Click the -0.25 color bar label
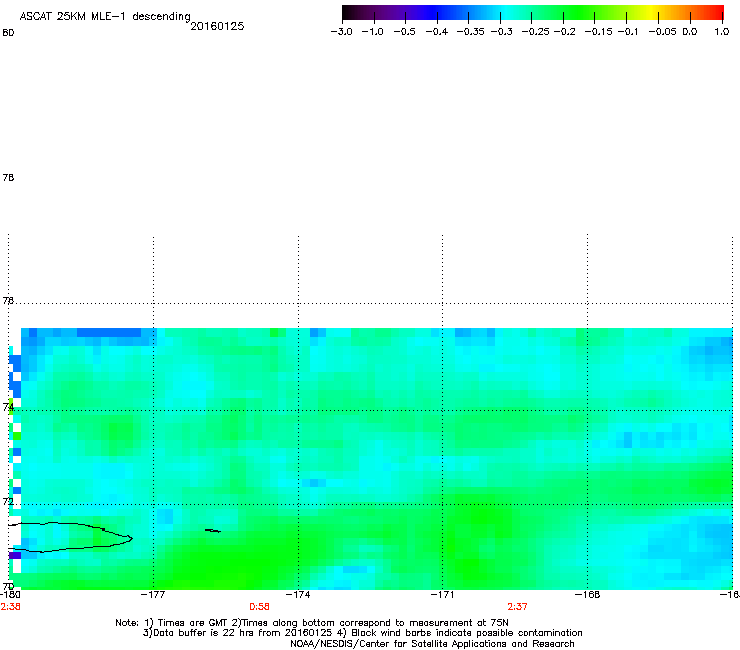 pyautogui.click(x=535, y=32)
